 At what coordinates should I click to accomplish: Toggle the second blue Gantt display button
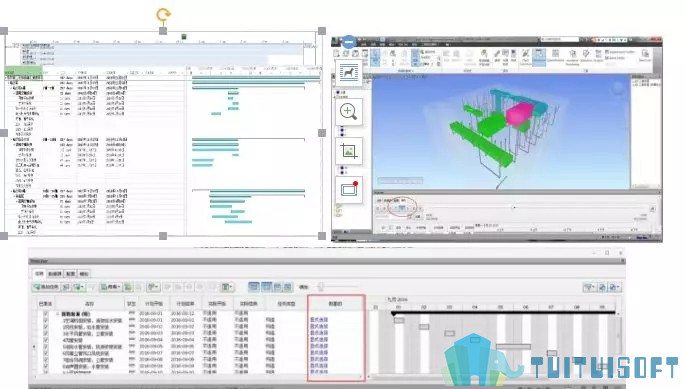point(266,287)
